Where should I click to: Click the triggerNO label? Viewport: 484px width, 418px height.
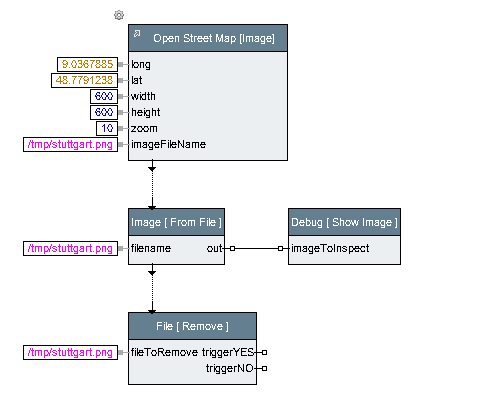[x=230, y=369]
